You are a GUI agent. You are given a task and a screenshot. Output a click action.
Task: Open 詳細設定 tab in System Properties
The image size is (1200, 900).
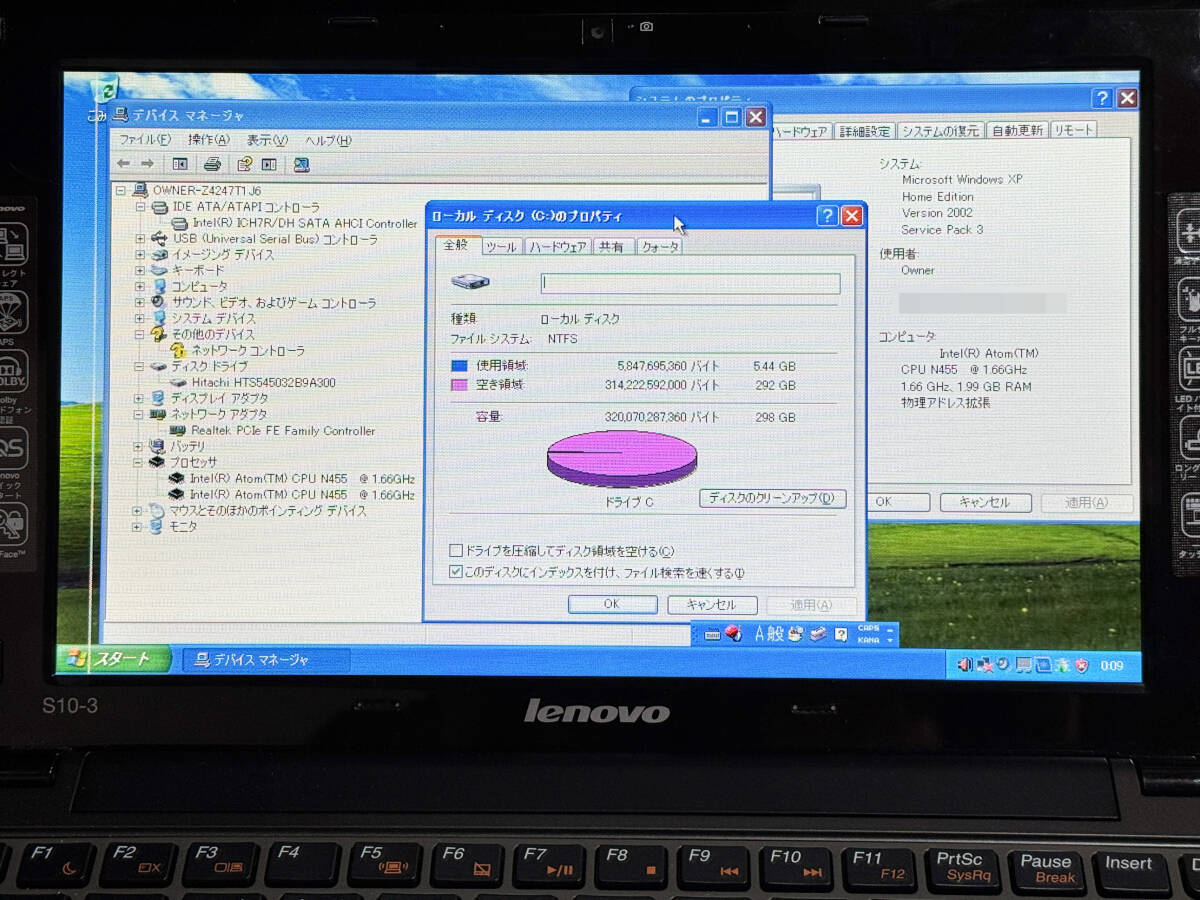click(864, 131)
